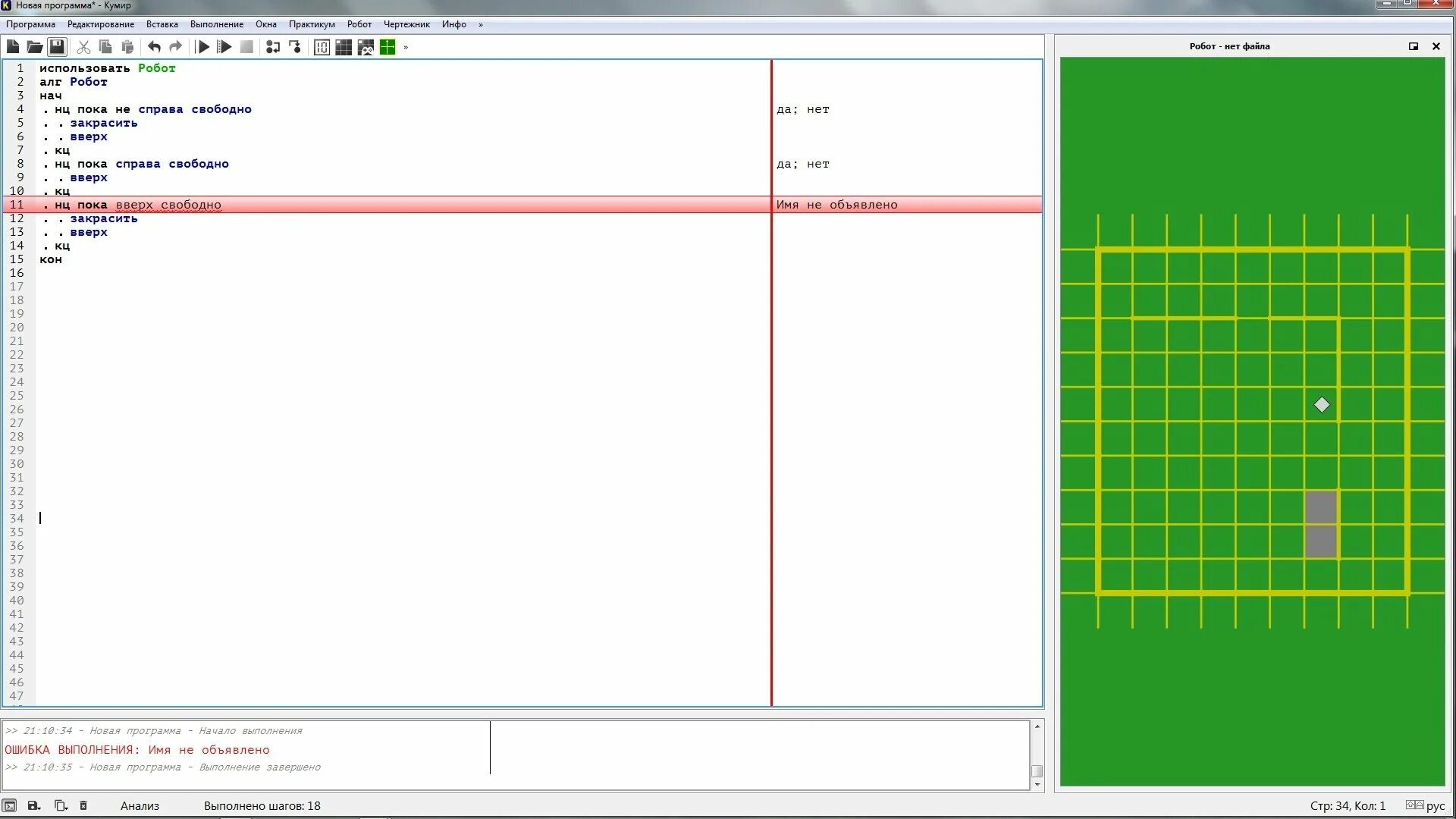Open the Выполнение menu

point(216,24)
